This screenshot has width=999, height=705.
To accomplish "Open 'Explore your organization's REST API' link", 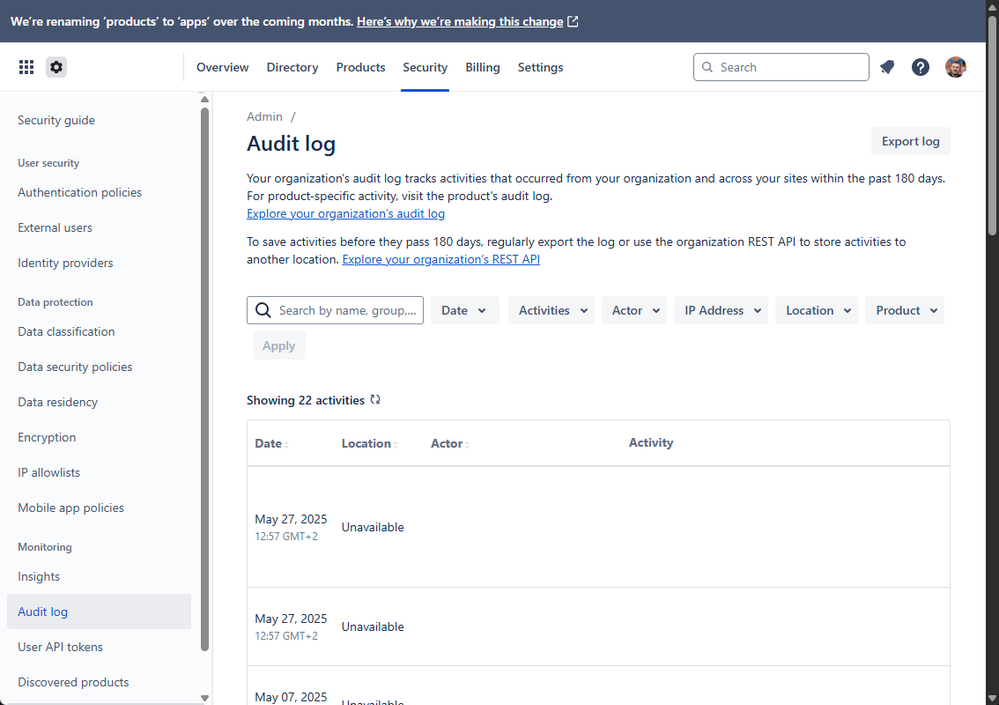I will (x=441, y=259).
